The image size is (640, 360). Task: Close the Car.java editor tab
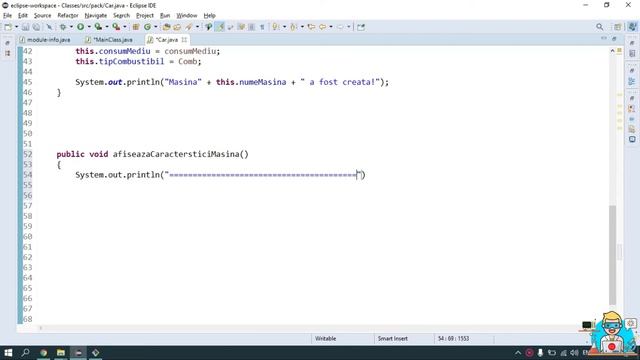(x=184, y=40)
